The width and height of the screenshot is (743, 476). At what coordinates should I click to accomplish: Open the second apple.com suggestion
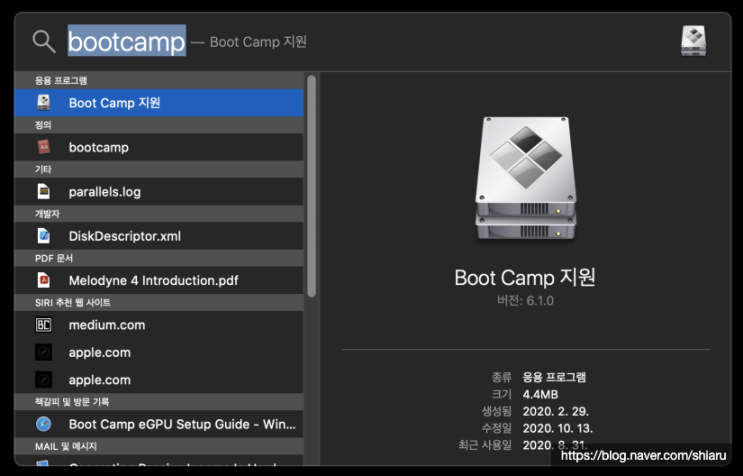coord(159,380)
